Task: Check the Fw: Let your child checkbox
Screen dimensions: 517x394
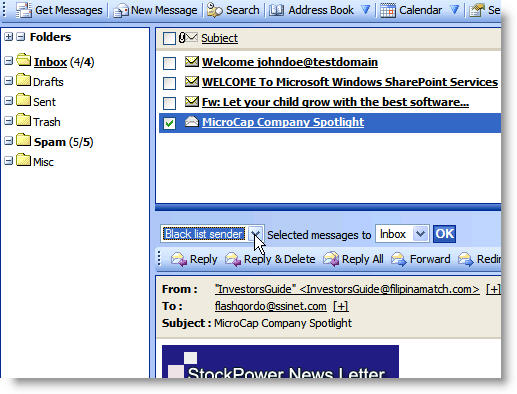Action: click(169, 103)
